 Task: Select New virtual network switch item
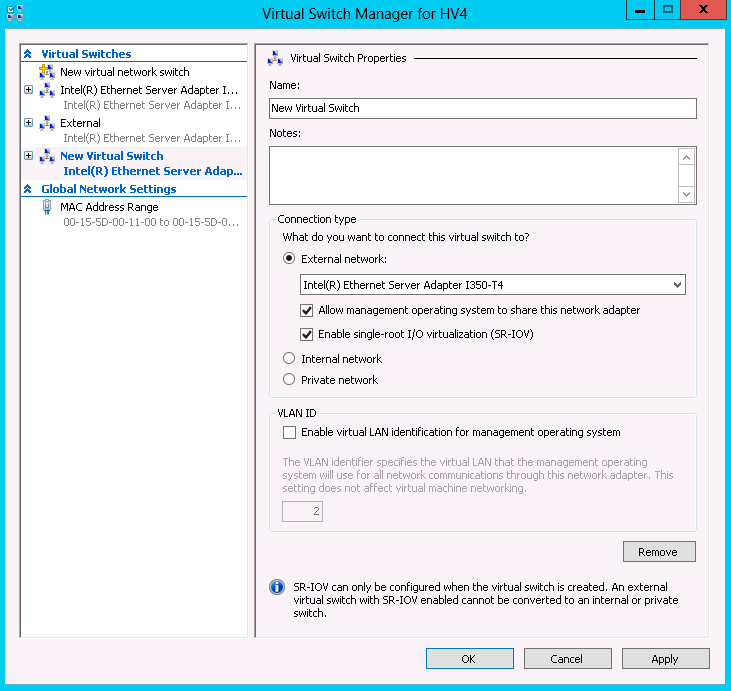click(x=124, y=72)
